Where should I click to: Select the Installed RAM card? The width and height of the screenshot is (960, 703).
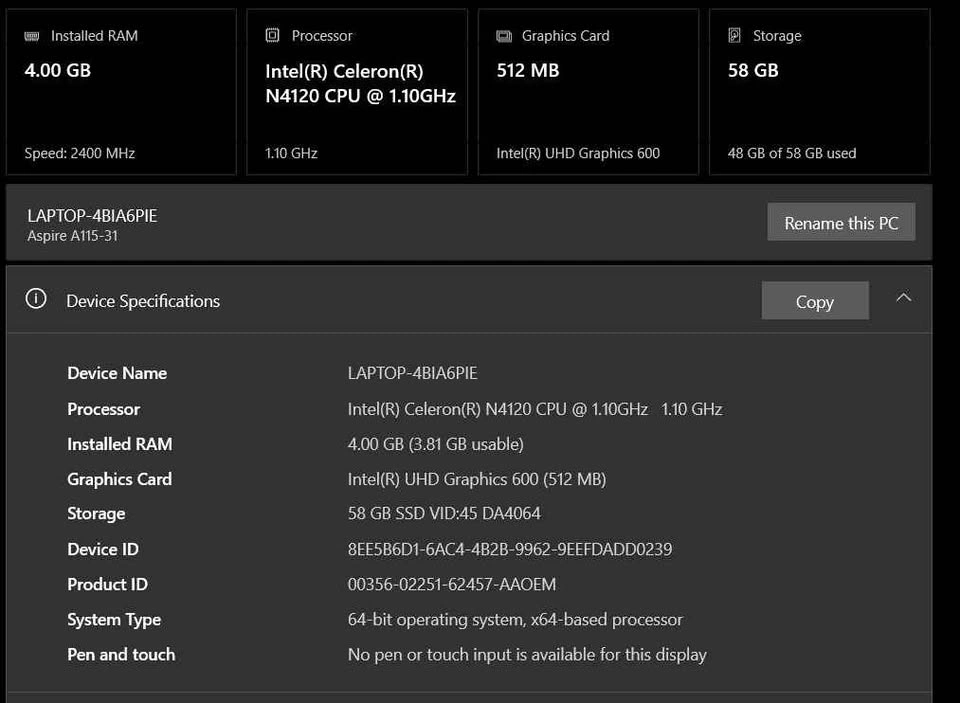[x=121, y=92]
